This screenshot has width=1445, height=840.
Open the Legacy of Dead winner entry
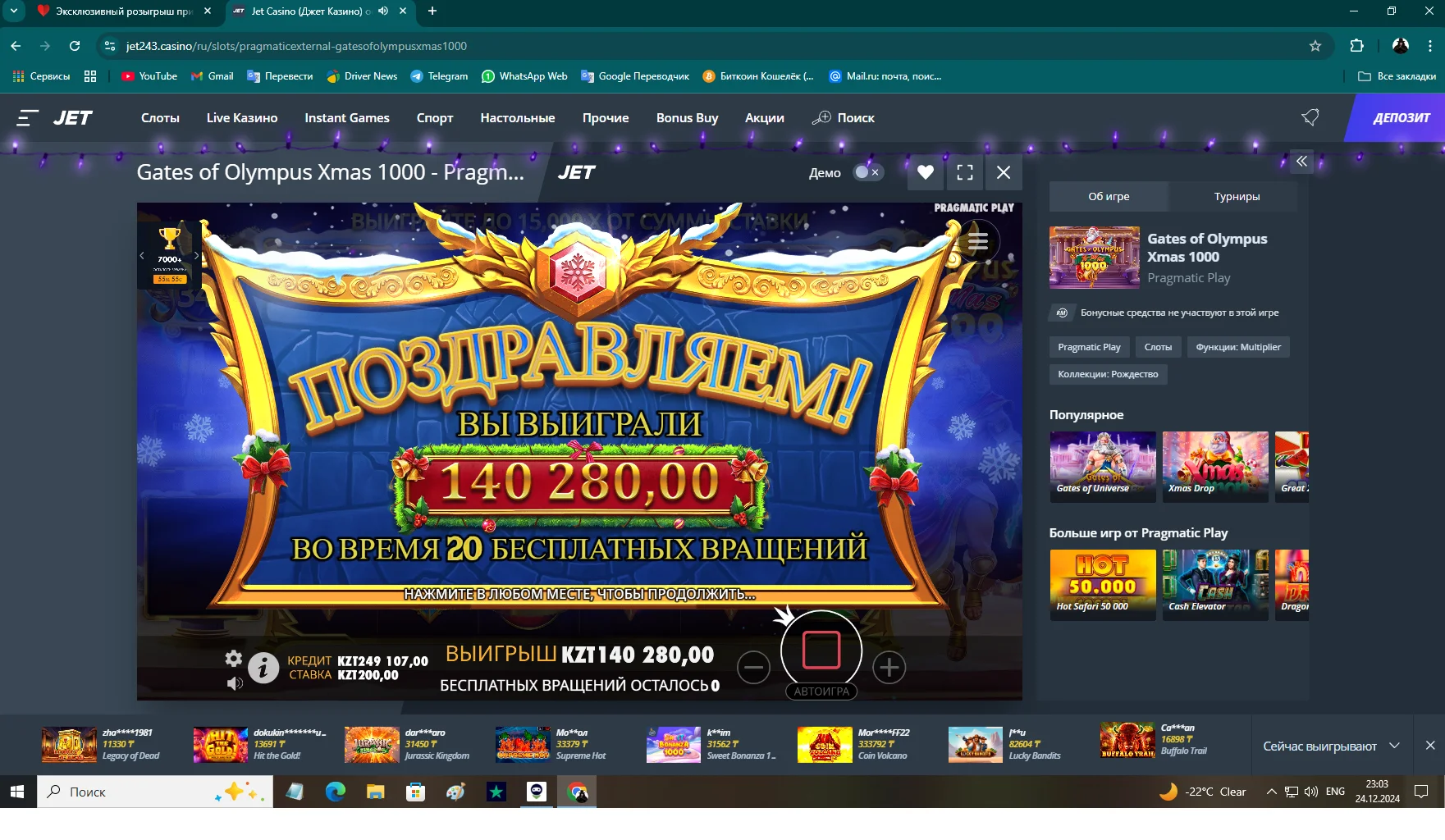click(x=101, y=744)
